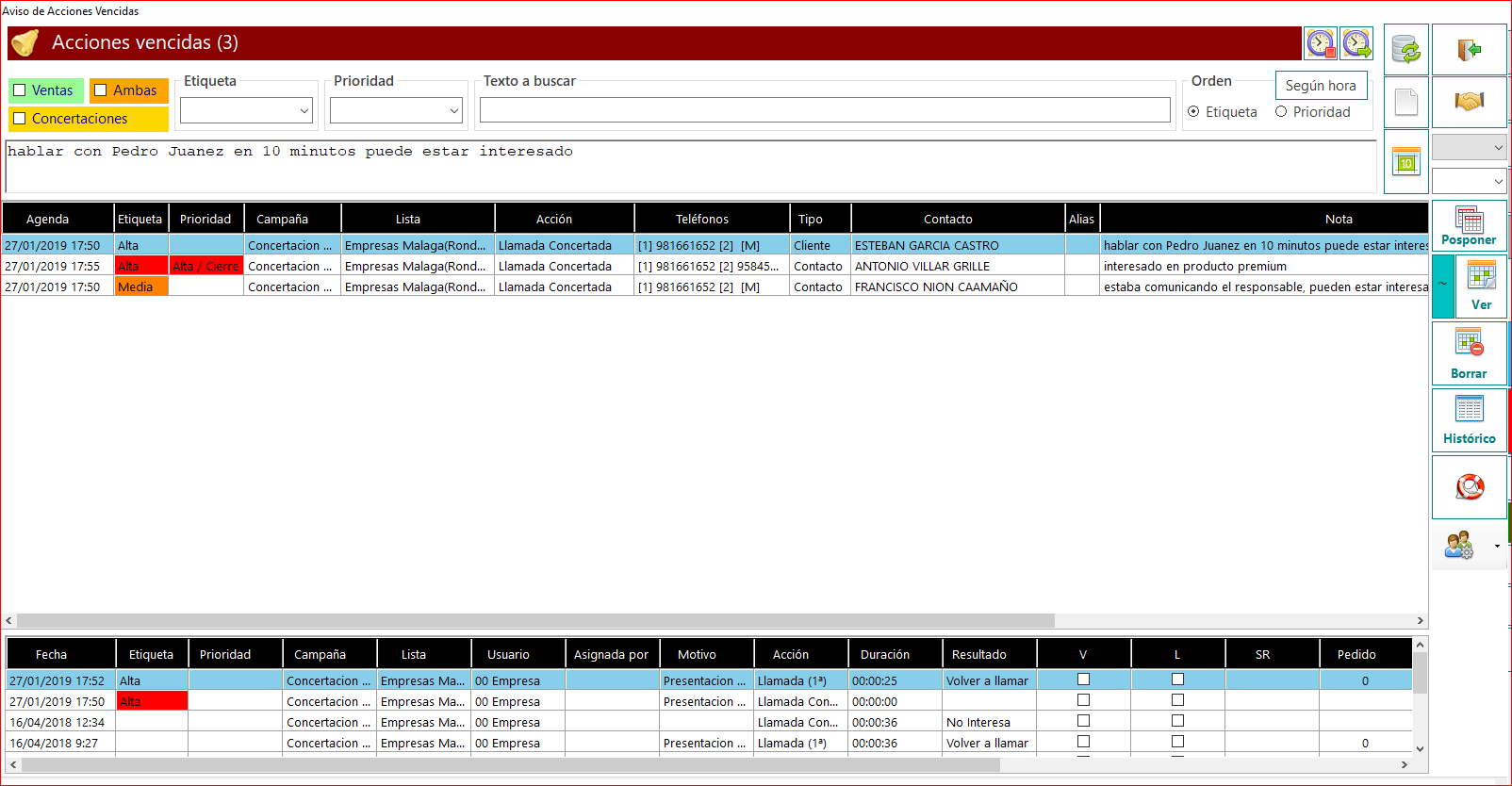Select the Etiqueta order radio button
1512x786 pixels.
1194,112
